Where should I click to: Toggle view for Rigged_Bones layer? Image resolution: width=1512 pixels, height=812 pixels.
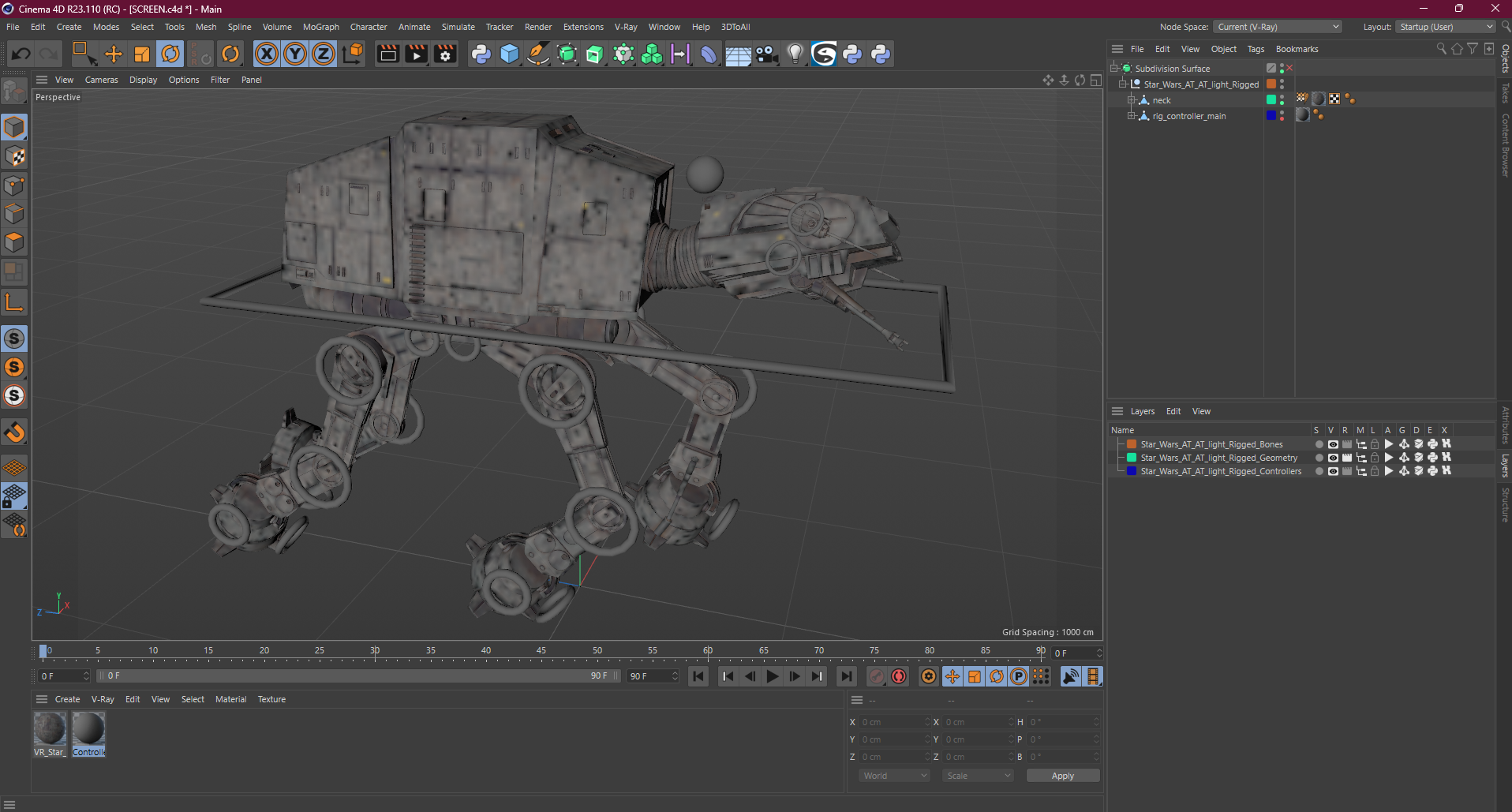[1333, 444]
